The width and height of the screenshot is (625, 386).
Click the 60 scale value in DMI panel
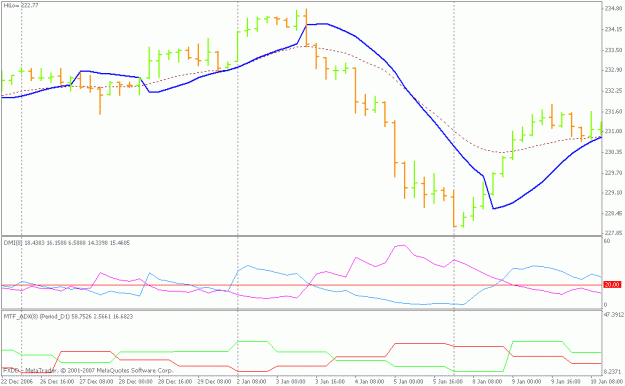click(607, 241)
